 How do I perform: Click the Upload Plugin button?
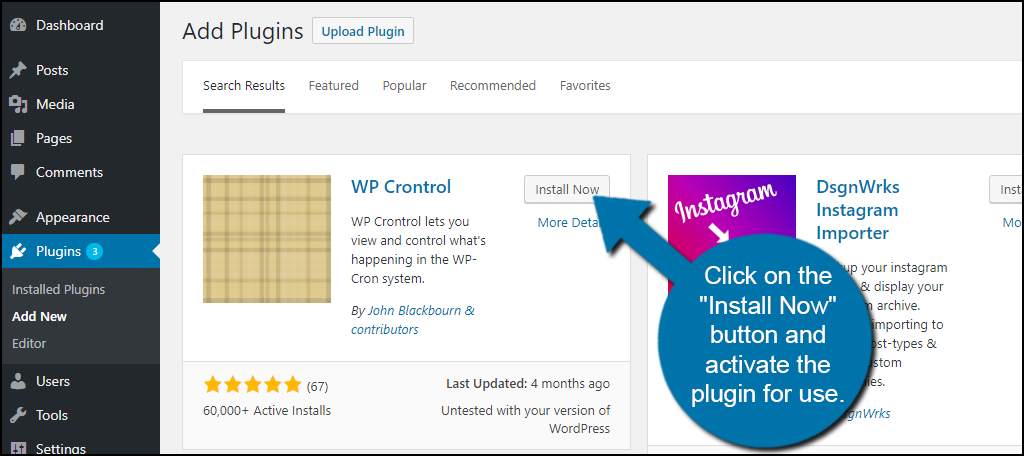coord(363,31)
